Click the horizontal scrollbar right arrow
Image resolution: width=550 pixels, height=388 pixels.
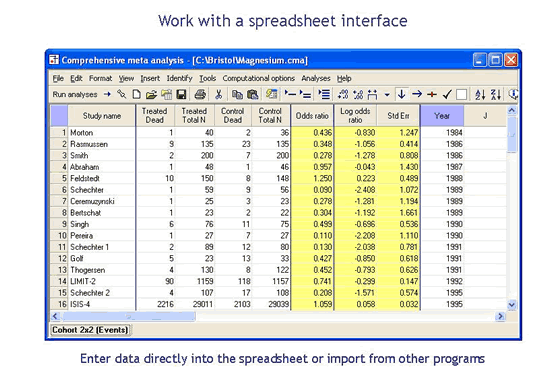click(500, 316)
